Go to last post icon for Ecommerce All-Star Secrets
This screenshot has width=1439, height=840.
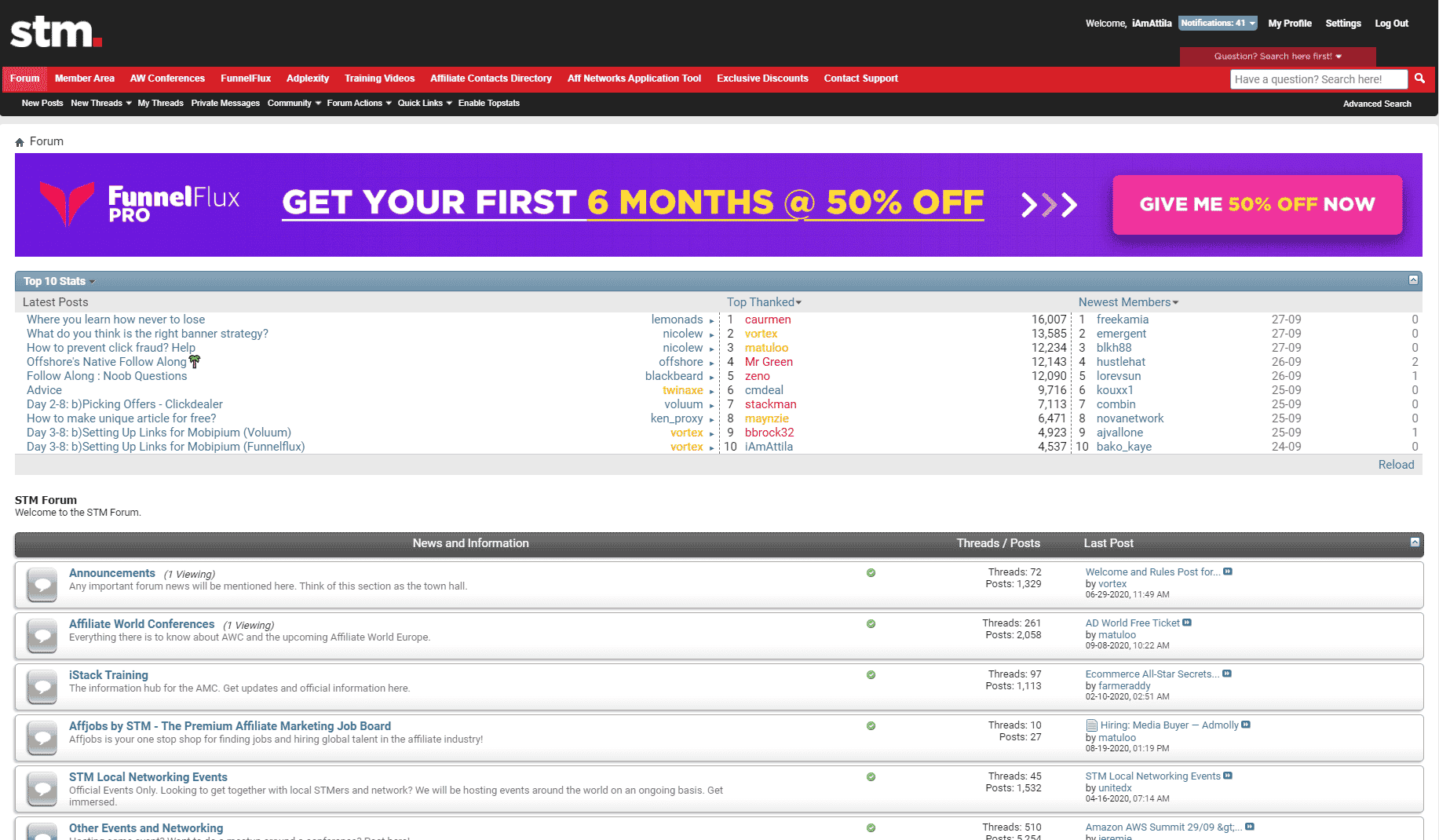[1227, 674]
